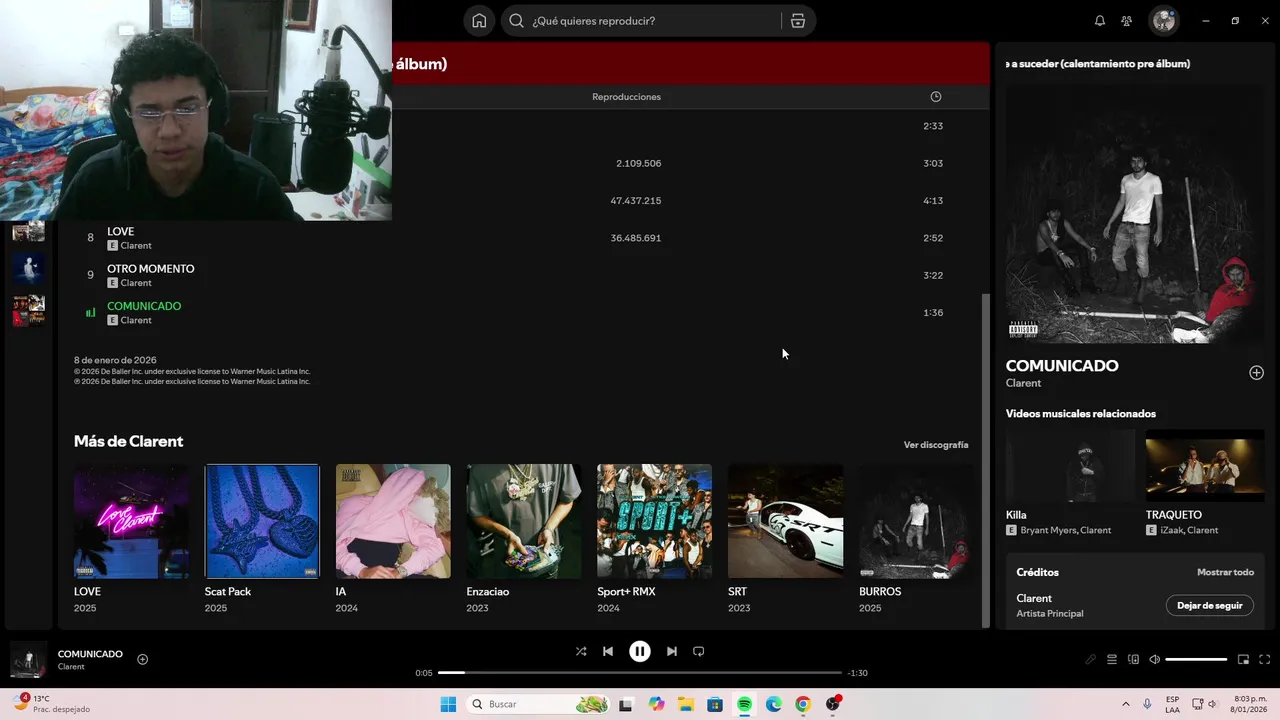Open the BURROS album card
Screen dimensions: 1280x720
916,538
